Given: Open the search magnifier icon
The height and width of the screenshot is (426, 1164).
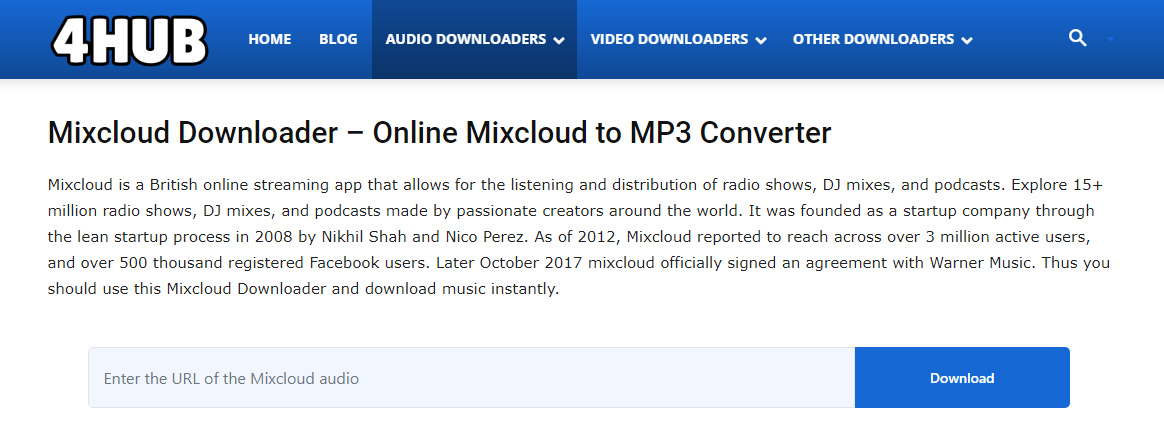Looking at the screenshot, I should pyautogui.click(x=1077, y=38).
